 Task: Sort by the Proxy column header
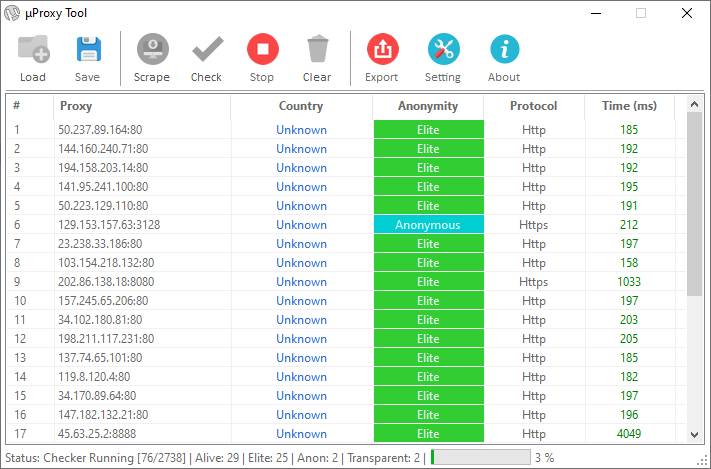tap(76, 106)
